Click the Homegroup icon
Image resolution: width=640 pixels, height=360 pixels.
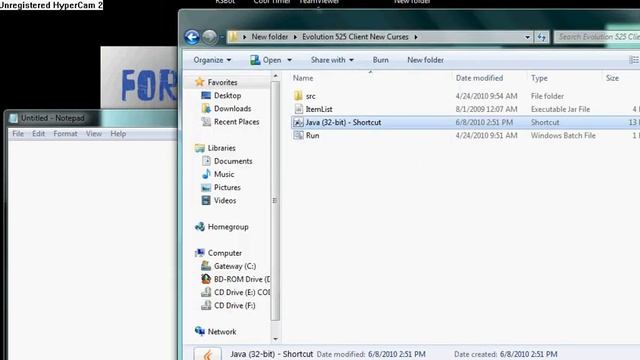pos(200,227)
